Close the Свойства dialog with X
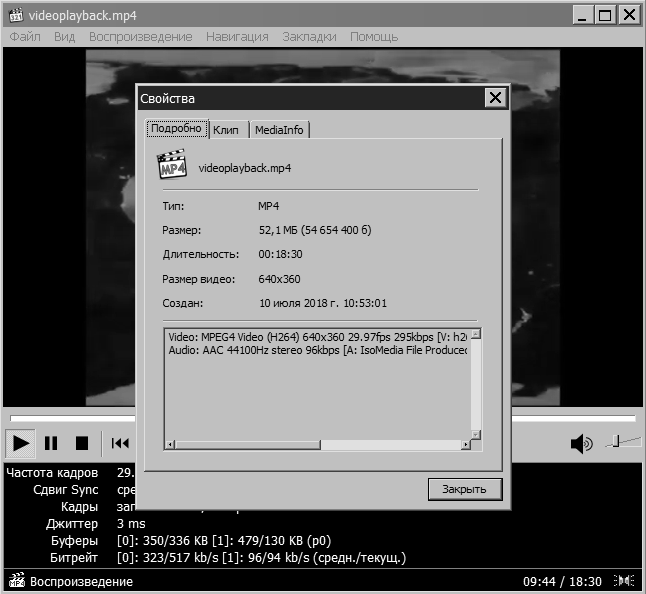 point(494,98)
